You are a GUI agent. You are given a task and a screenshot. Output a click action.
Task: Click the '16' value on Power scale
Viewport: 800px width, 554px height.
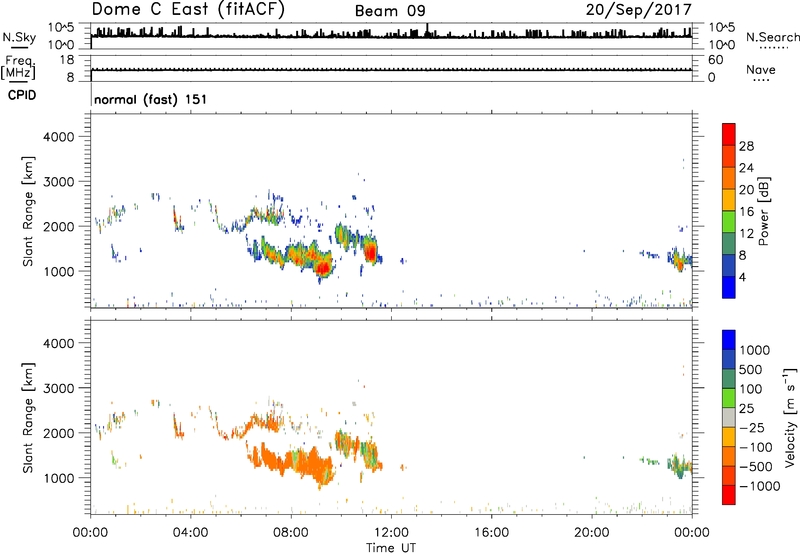pyautogui.click(x=746, y=211)
